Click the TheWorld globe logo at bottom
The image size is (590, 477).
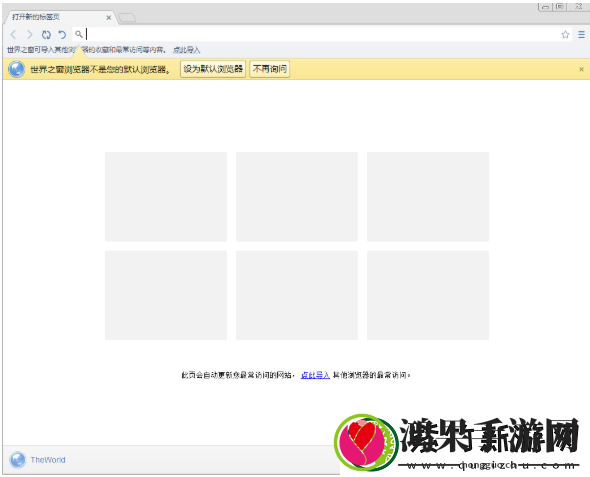(x=18, y=460)
